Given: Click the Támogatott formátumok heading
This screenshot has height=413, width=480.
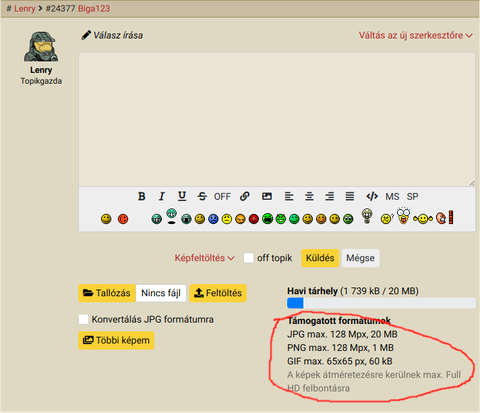Looking at the screenshot, I should (x=339, y=321).
